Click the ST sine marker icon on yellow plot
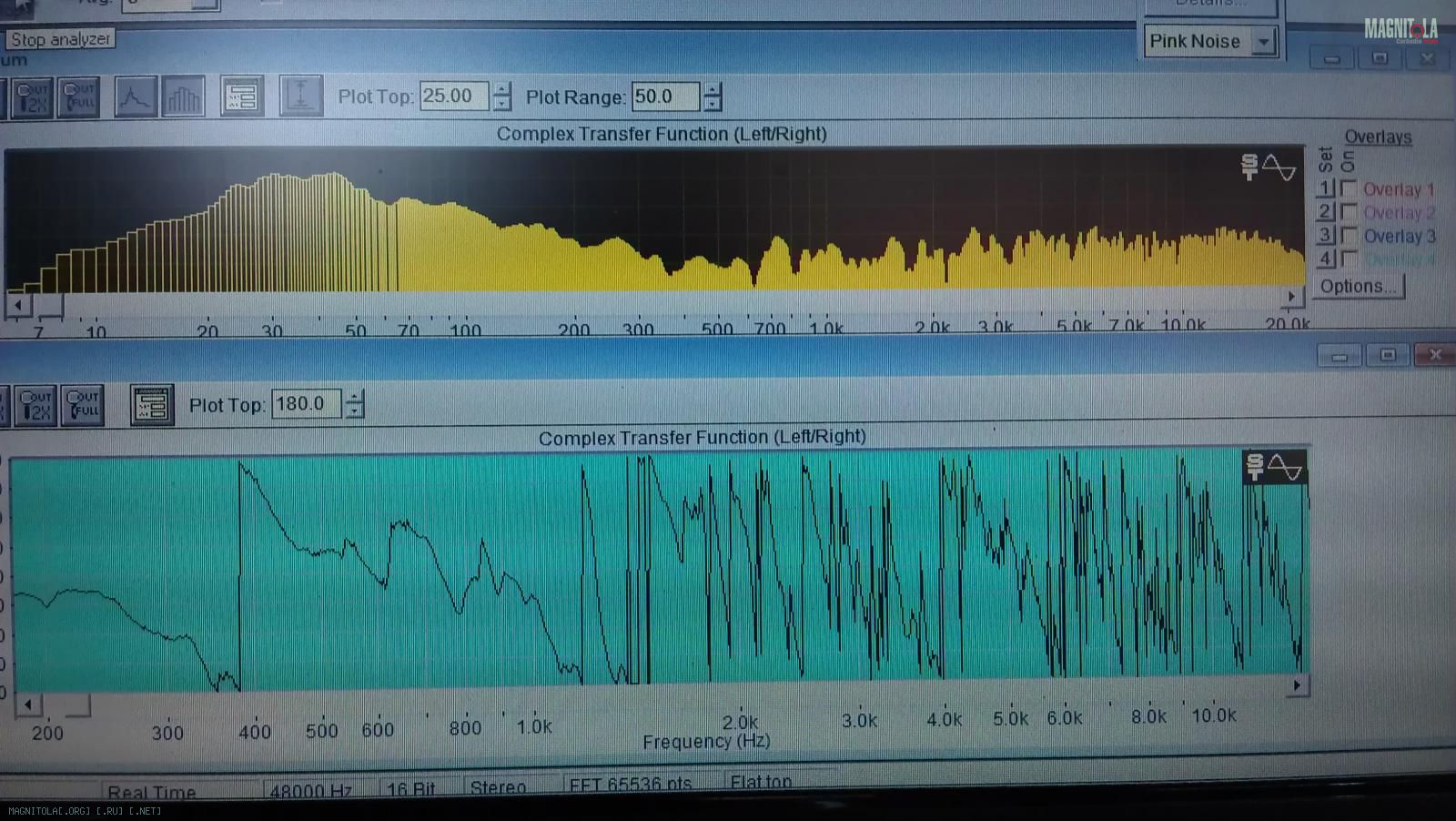This screenshot has height=821, width=1456. pyautogui.click(x=1268, y=167)
